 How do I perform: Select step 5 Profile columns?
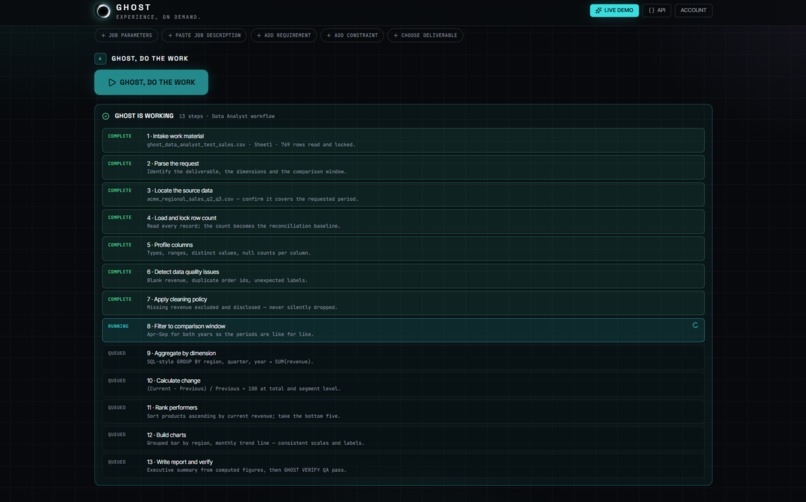403,249
